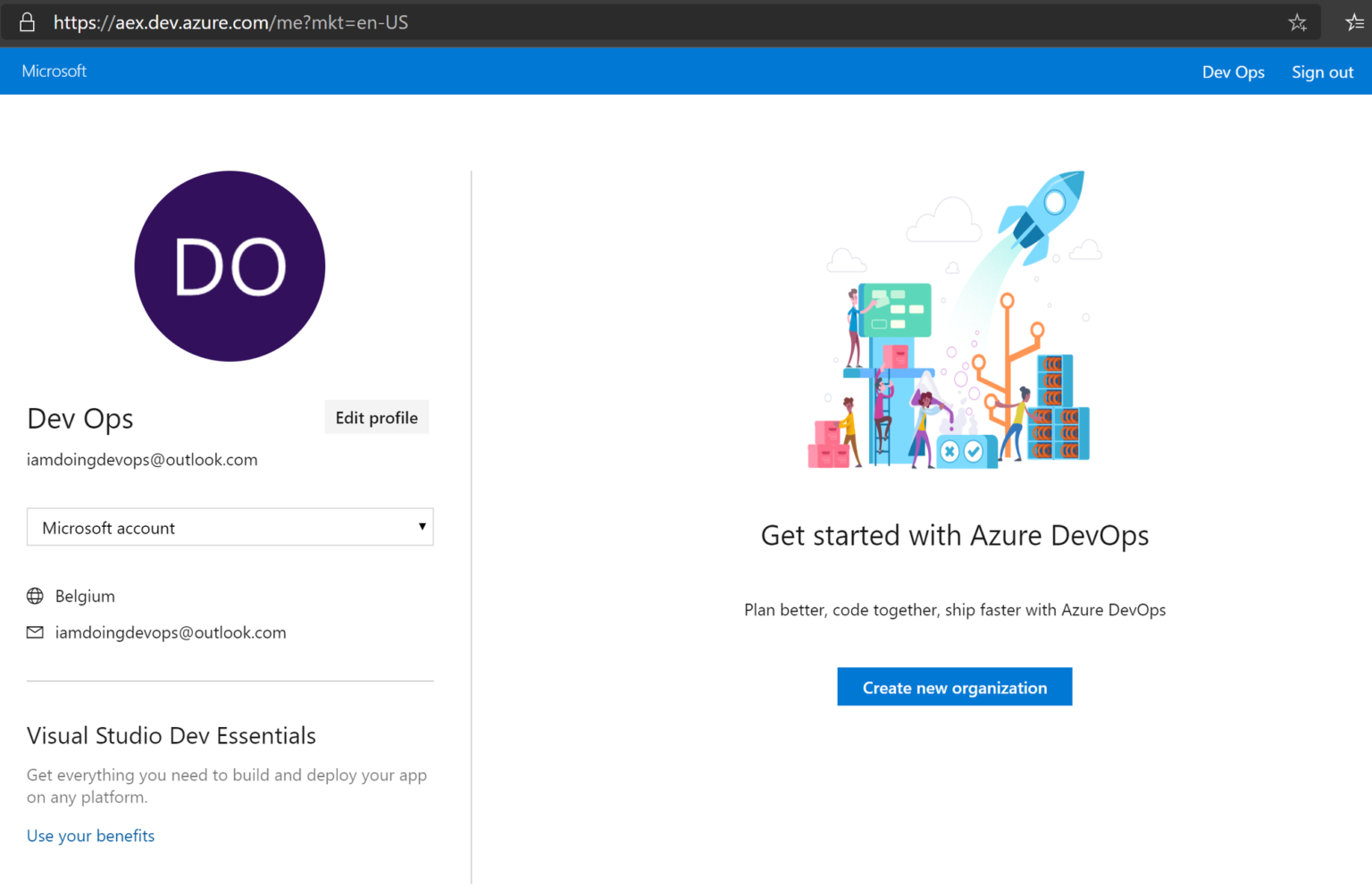Select the Get started with Azure DevOps heading
The height and width of the screenshot is (893, 1372).
click(954, 535)
